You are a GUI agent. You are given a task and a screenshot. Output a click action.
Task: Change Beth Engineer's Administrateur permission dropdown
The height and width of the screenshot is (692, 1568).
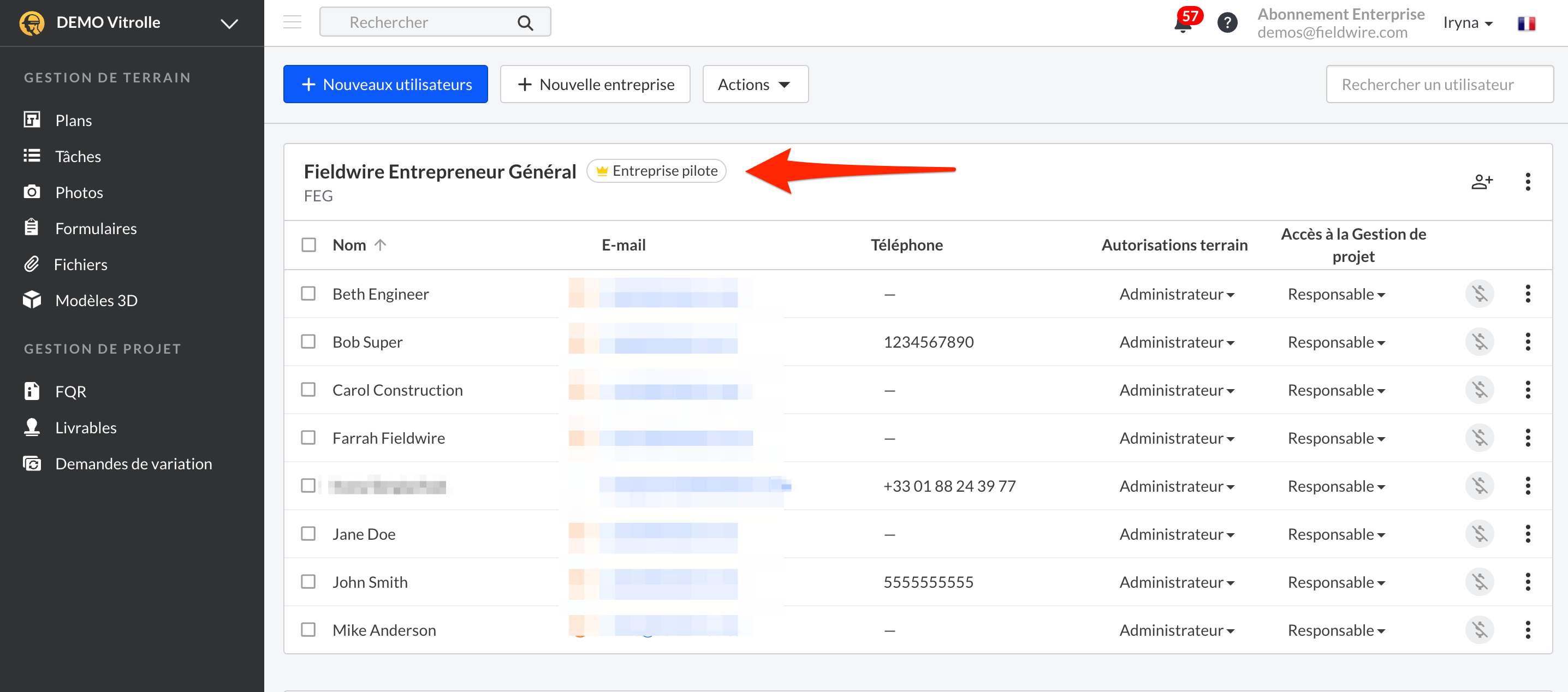[x=1177, y=295]
